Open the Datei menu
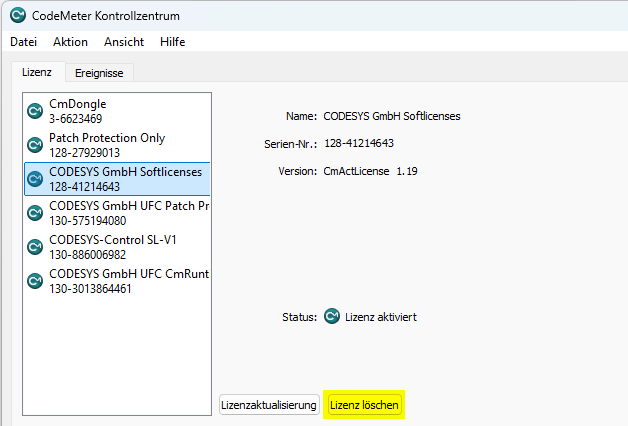Viewport: 628px width, 426px height. pyautogui.click(x=23, y=42)
